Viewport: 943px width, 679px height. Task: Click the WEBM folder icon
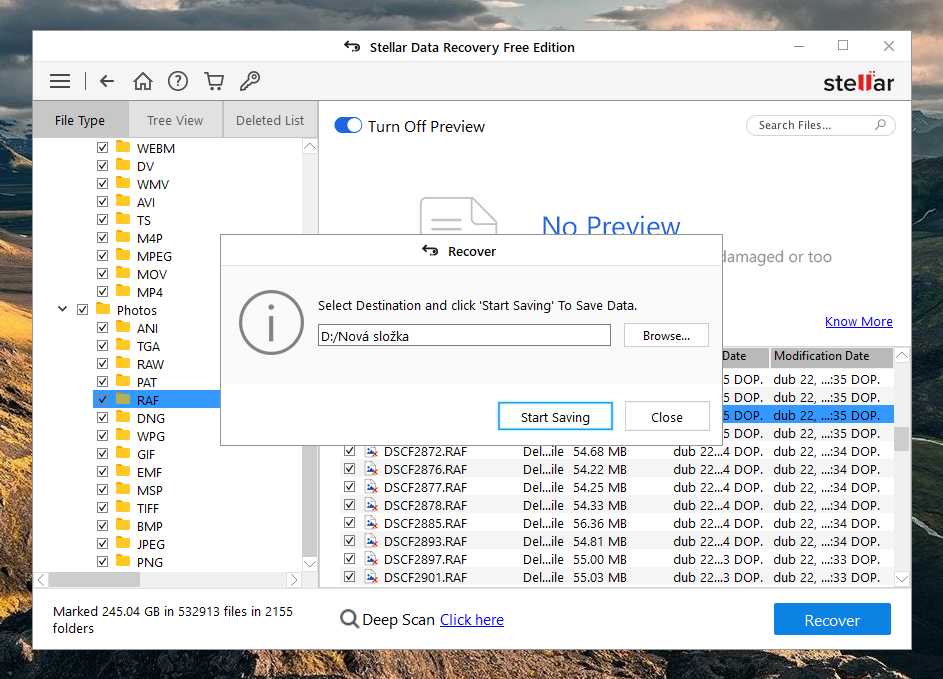pyautogui.click(x=123, y=147)
